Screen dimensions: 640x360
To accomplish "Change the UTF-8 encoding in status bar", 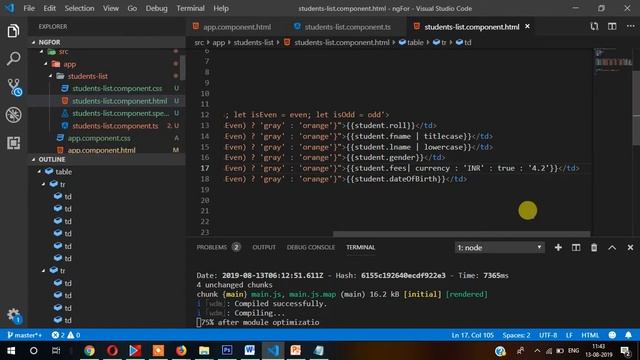I will pos(548,335).
